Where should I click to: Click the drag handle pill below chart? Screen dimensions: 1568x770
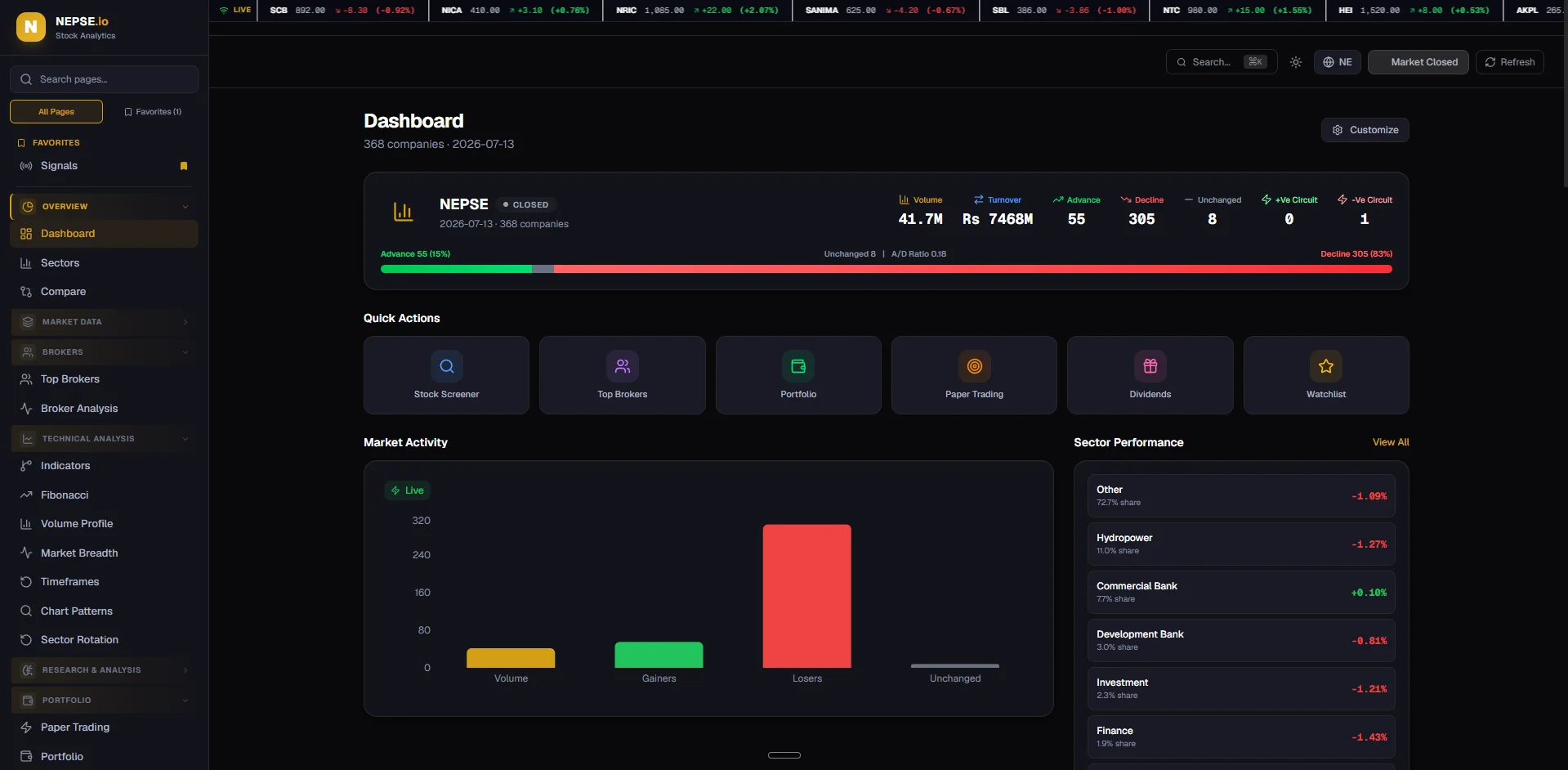(x=784, y=755)
